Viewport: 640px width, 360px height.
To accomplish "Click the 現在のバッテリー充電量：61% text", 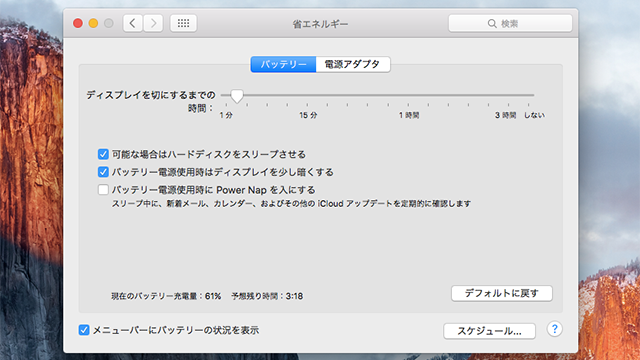I will (x=166, y=296).
